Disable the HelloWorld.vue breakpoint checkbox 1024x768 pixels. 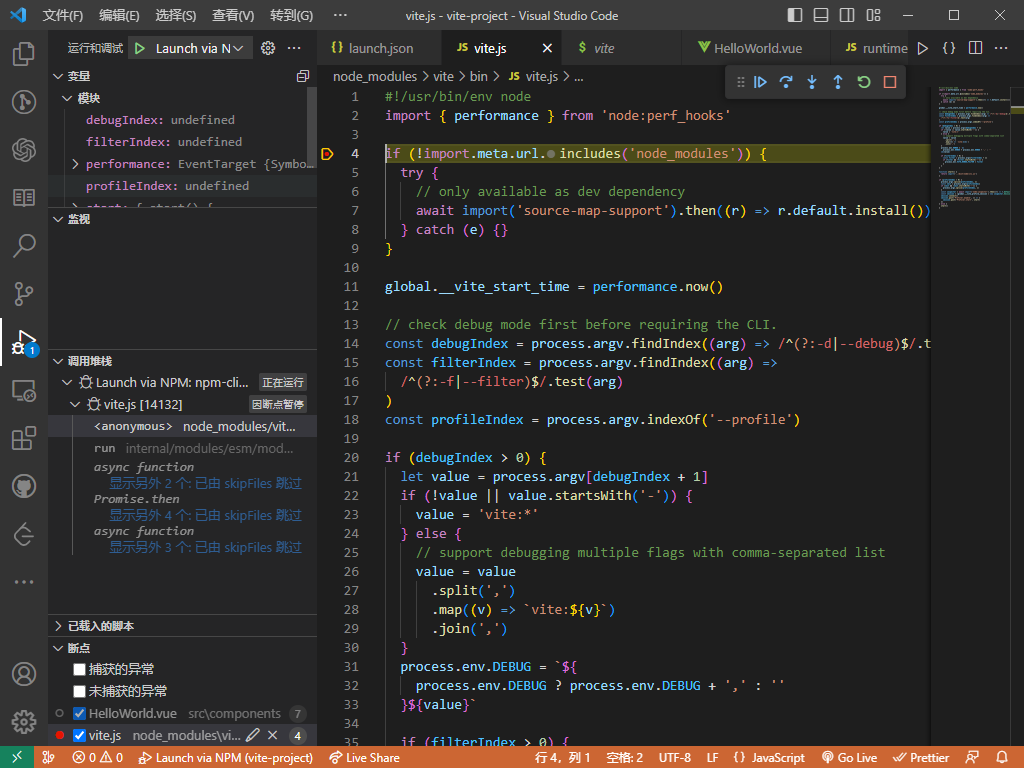80,713
